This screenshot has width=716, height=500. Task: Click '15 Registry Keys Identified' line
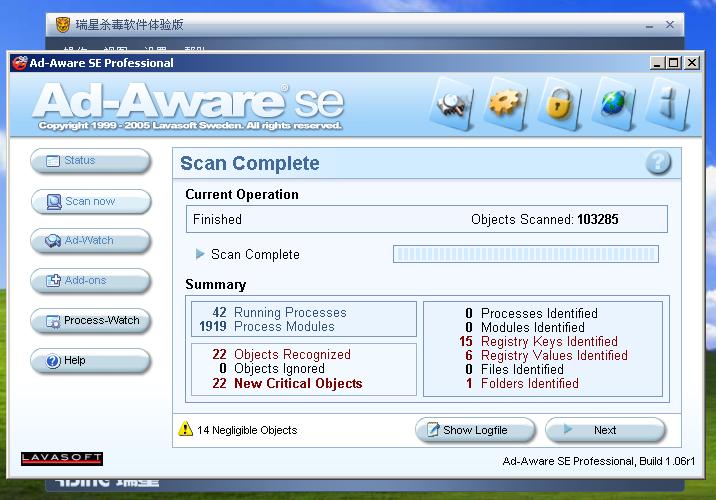pyautogui.click(x=538, y=341)
